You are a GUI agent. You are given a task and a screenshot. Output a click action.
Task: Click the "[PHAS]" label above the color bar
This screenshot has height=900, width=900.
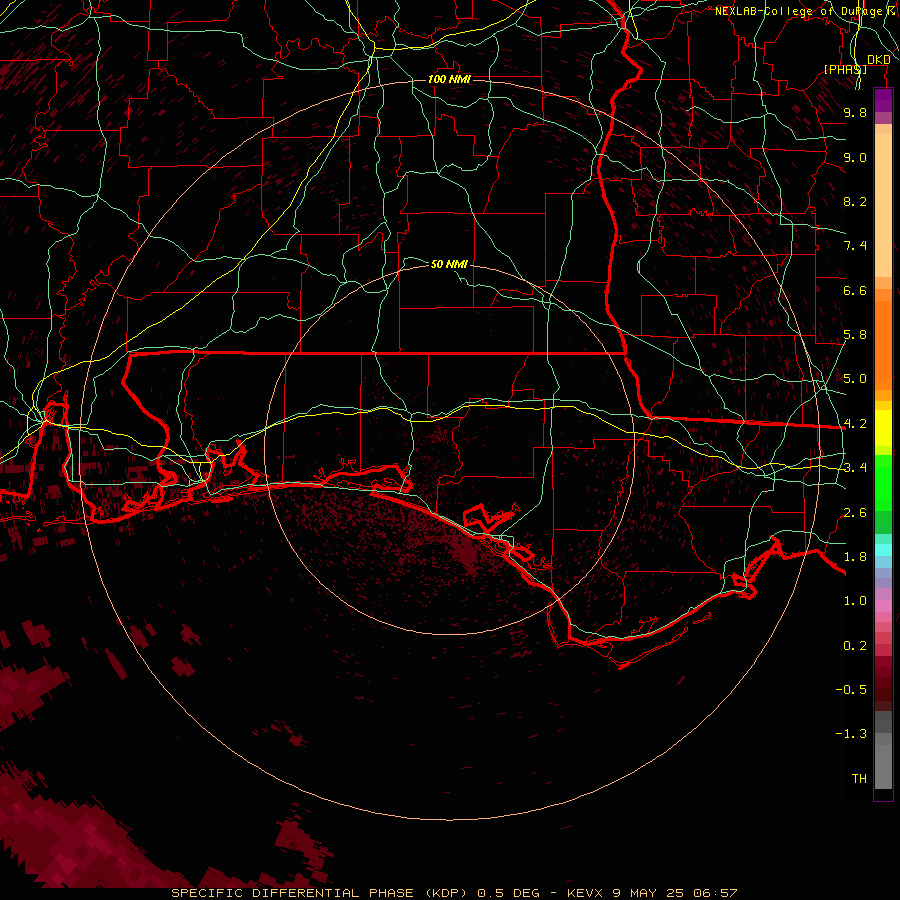[845, 69]
